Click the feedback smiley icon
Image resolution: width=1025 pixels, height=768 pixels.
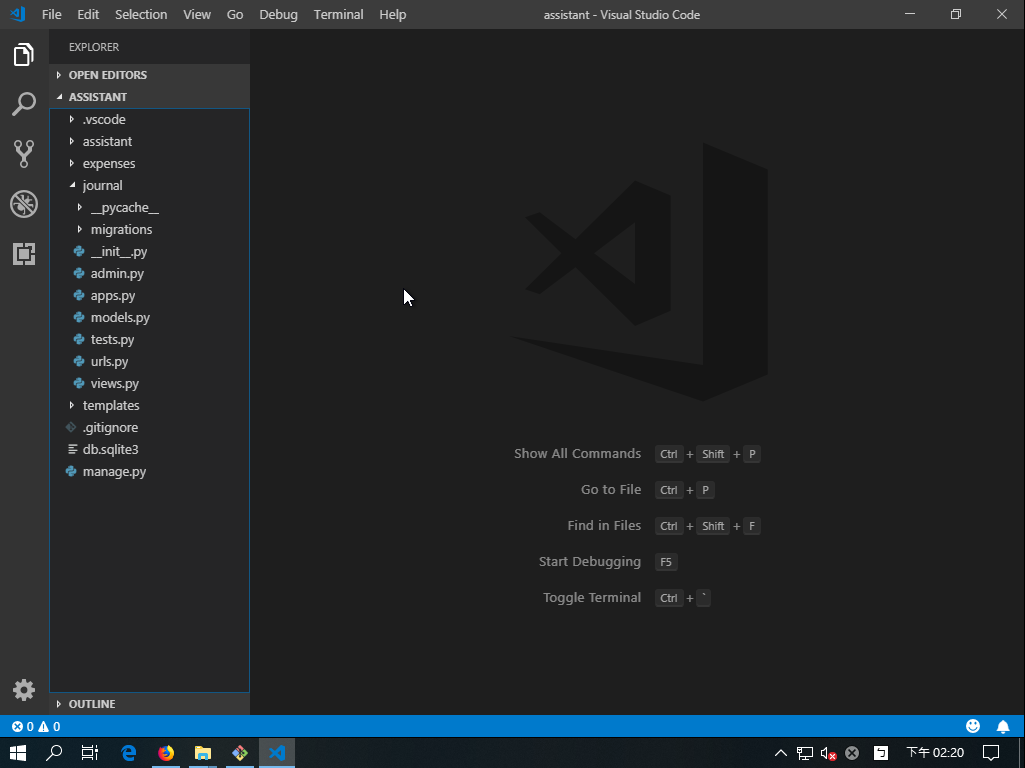coord(973,726)
